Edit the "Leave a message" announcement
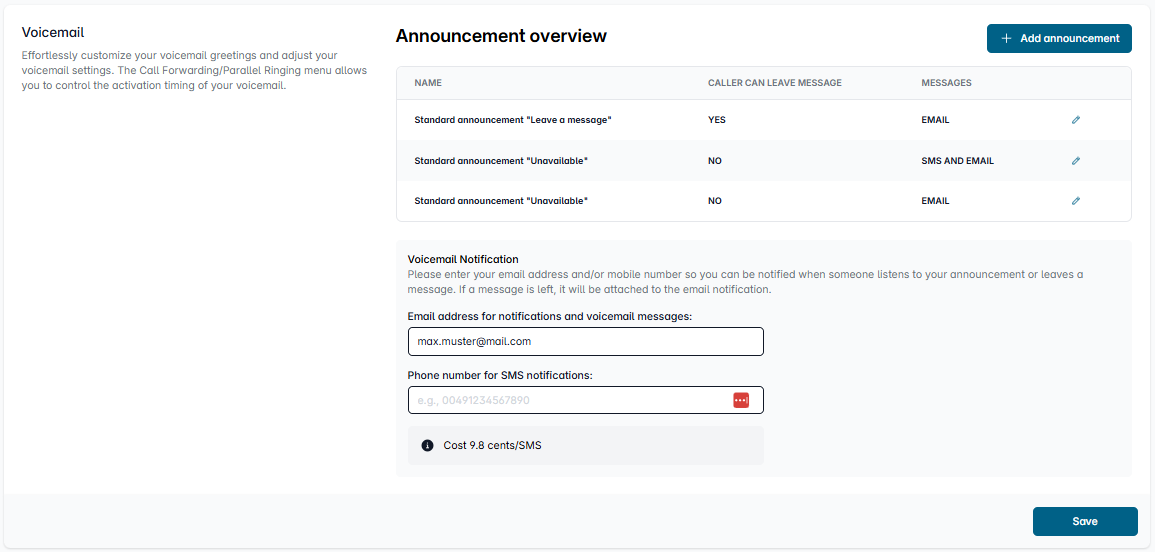 coord(1076,120)
